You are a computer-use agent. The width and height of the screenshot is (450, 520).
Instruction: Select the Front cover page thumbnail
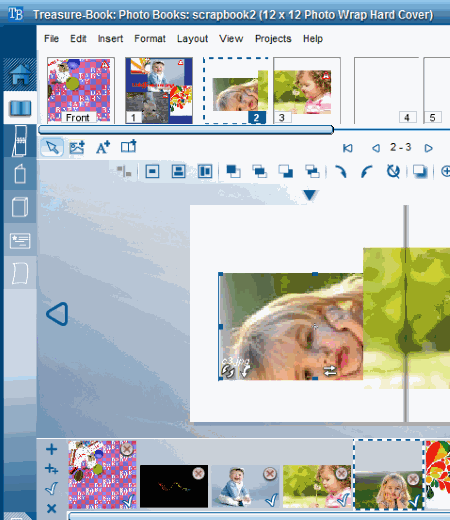80,90
